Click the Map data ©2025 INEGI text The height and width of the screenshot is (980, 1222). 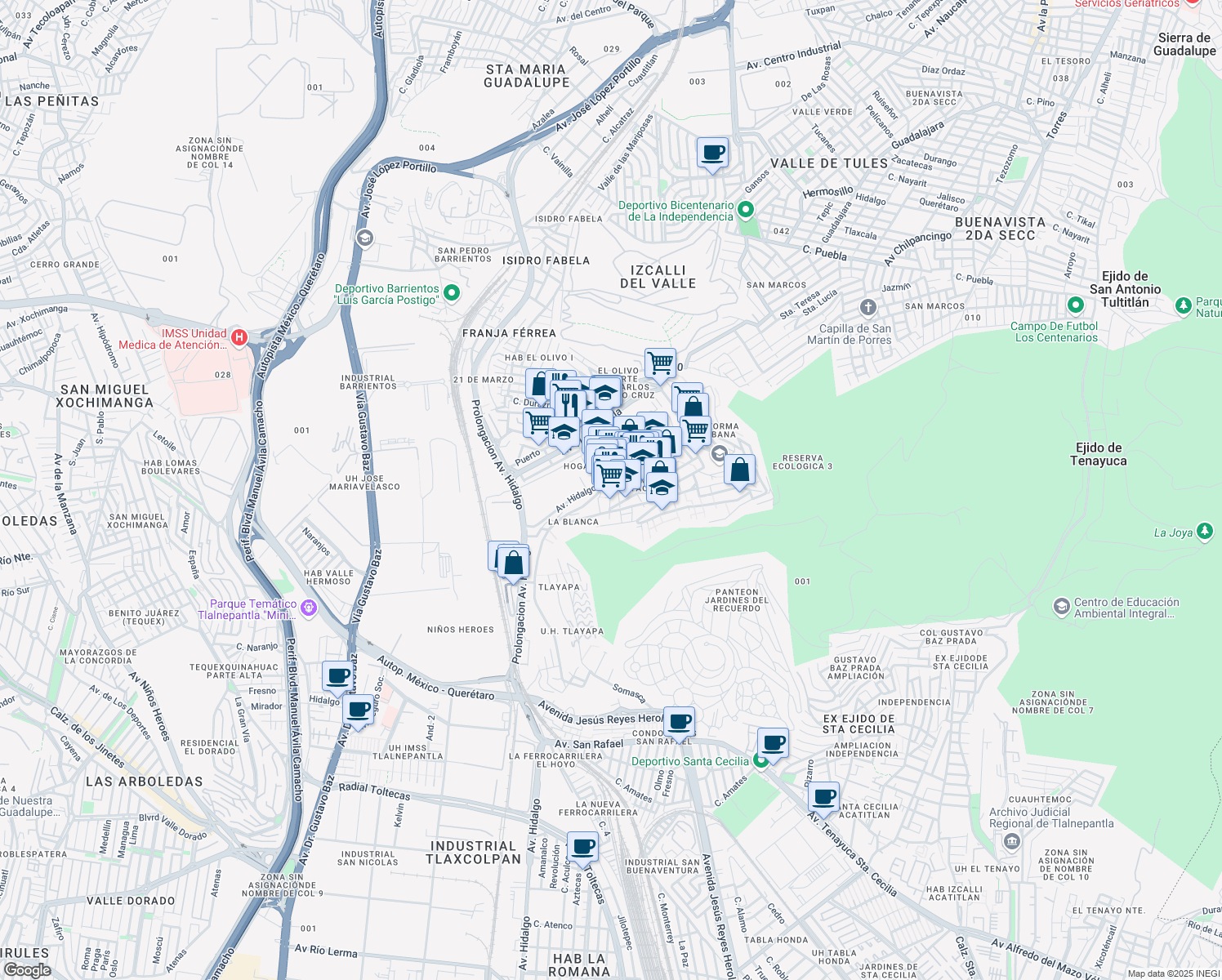1173,973
